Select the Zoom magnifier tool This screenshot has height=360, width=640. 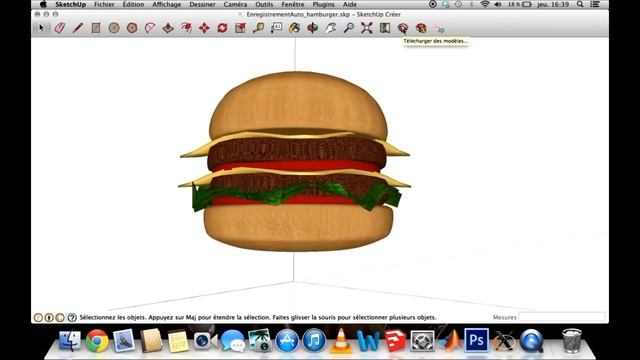pos(349,28)
